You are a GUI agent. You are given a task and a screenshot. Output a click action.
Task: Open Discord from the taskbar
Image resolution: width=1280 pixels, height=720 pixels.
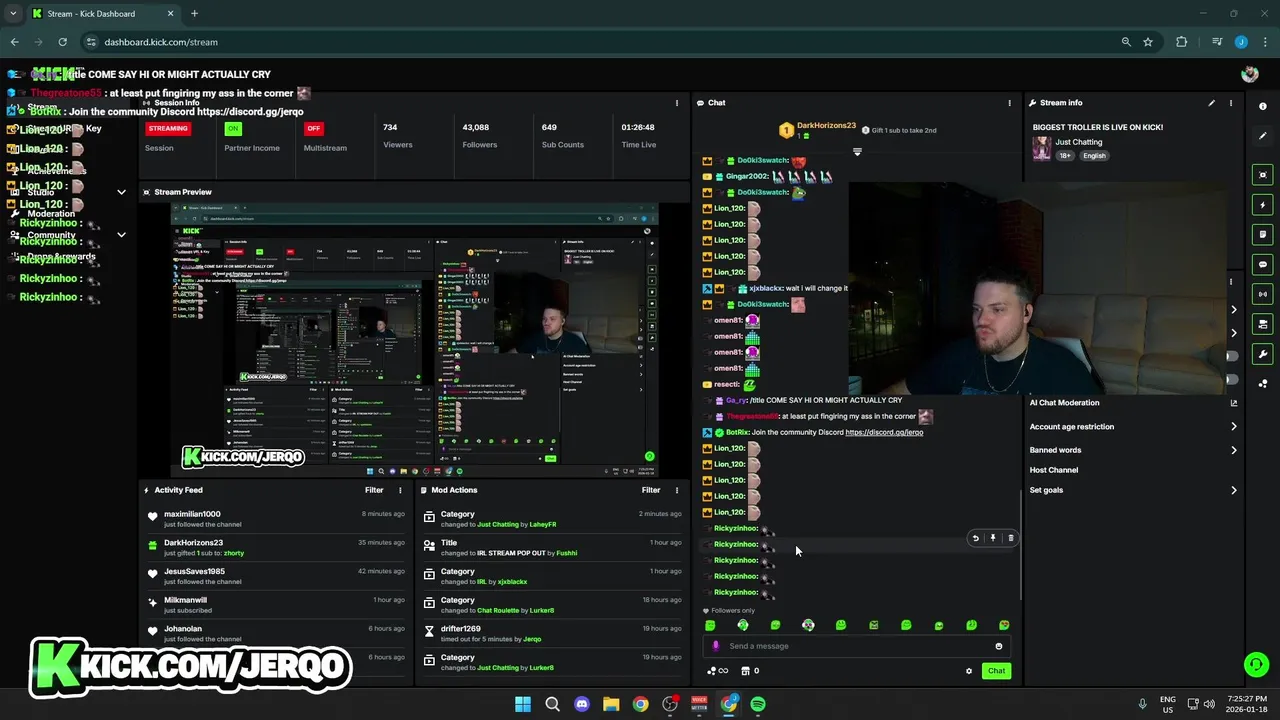click(582, 704)
